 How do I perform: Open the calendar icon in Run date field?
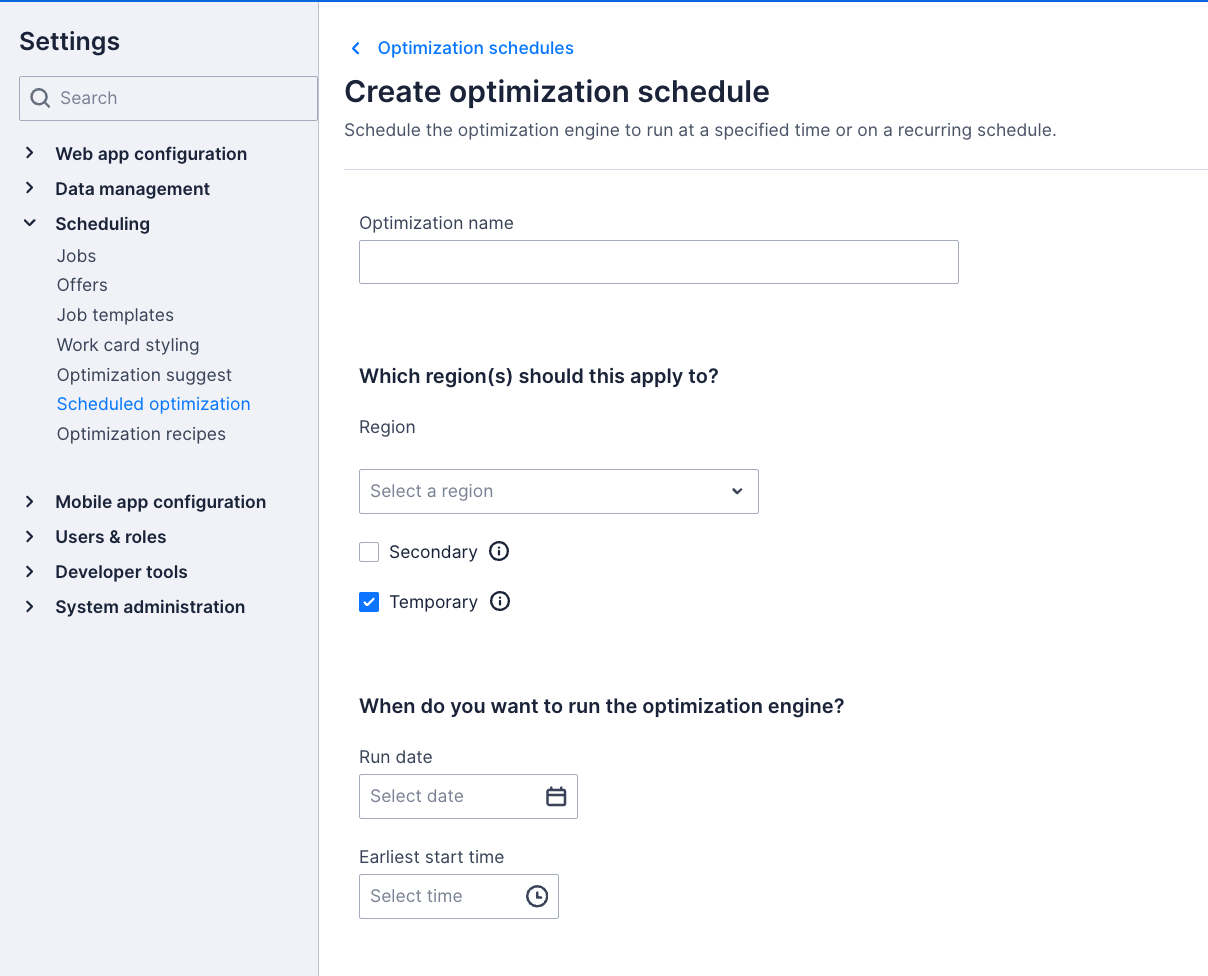[557, 796]
